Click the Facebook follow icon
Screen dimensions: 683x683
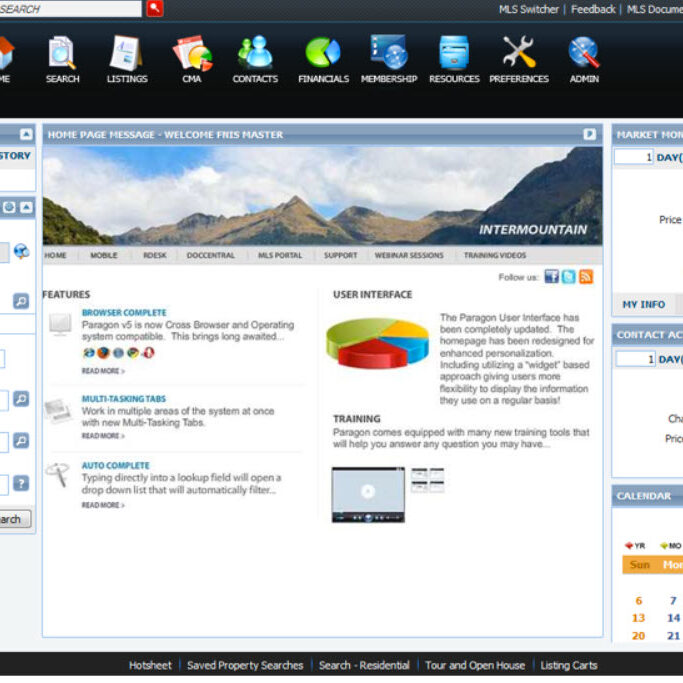tap(551, 277)
